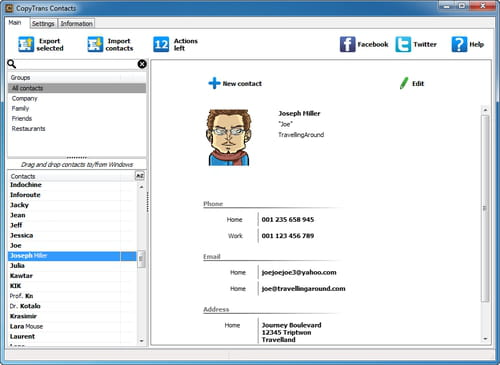Image resolution: width=500 pixels, height=365 pixels.
Task: Select contact Indochine
Action: [72, 185]
